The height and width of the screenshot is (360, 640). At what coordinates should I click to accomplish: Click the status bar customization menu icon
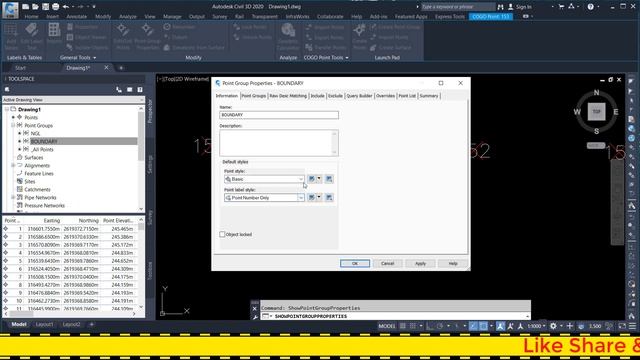tap(632, 326)
